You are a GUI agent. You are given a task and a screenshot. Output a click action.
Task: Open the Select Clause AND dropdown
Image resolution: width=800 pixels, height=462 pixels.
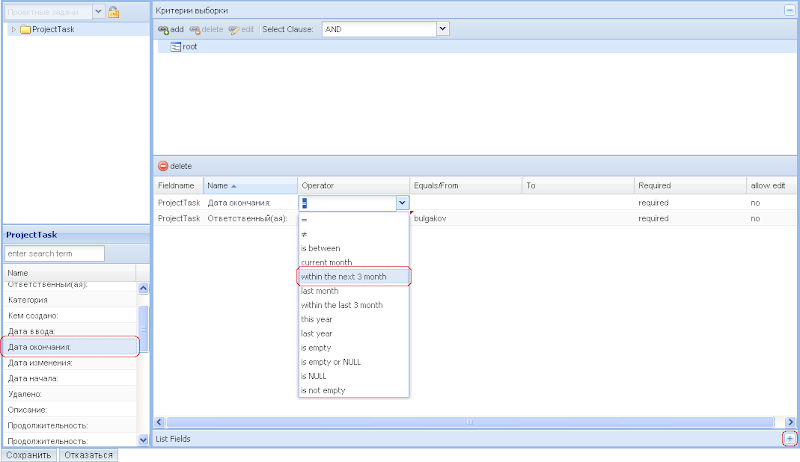click(x=442, y=30)
